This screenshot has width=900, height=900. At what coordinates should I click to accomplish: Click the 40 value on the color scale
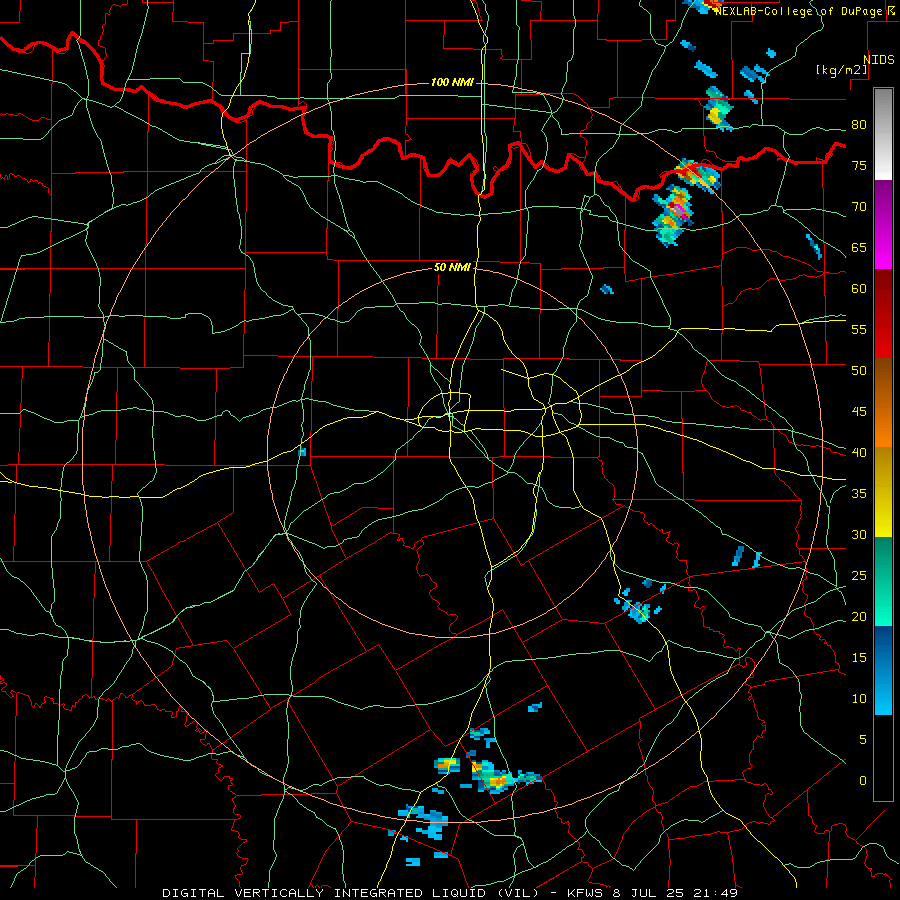[x=859, y=452]
